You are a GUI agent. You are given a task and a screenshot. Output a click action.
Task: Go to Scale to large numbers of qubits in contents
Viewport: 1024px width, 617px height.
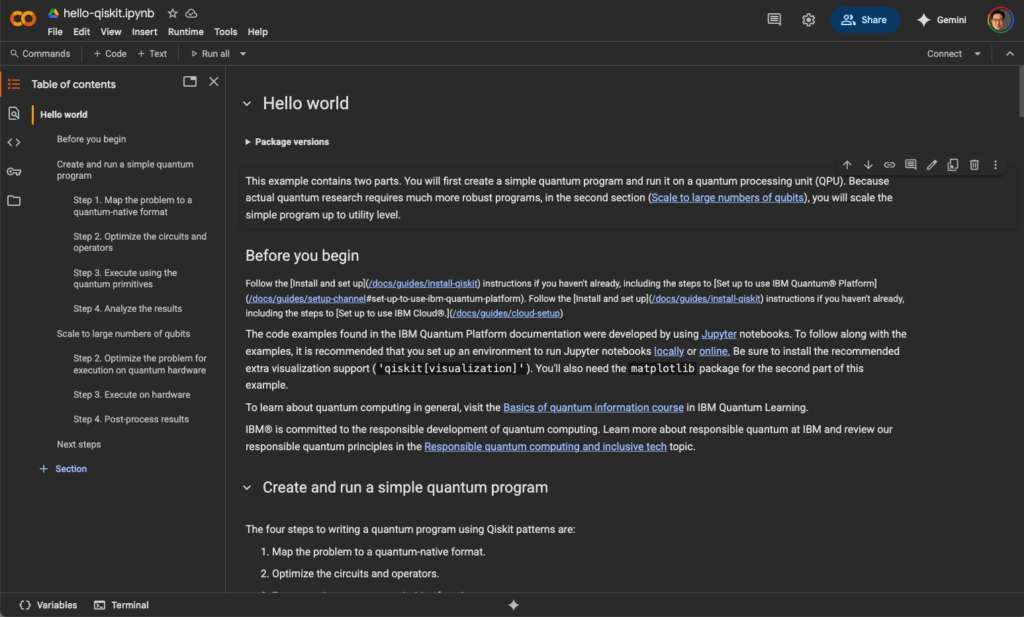123,334
